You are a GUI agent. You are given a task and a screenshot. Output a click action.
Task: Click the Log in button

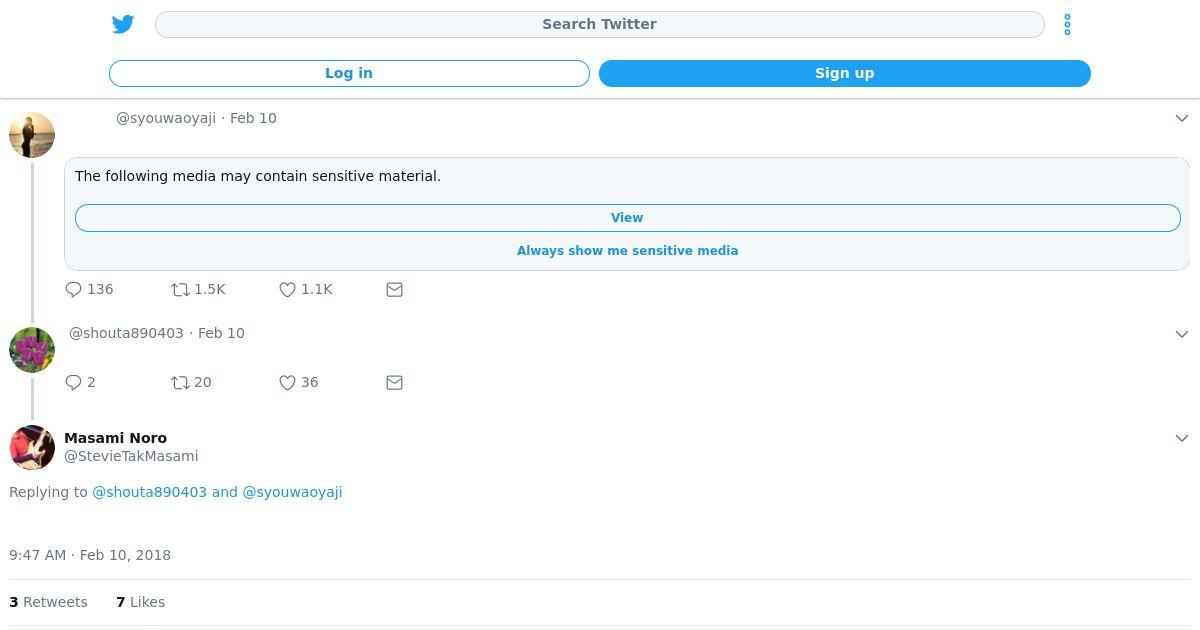[x=349, y=73]
